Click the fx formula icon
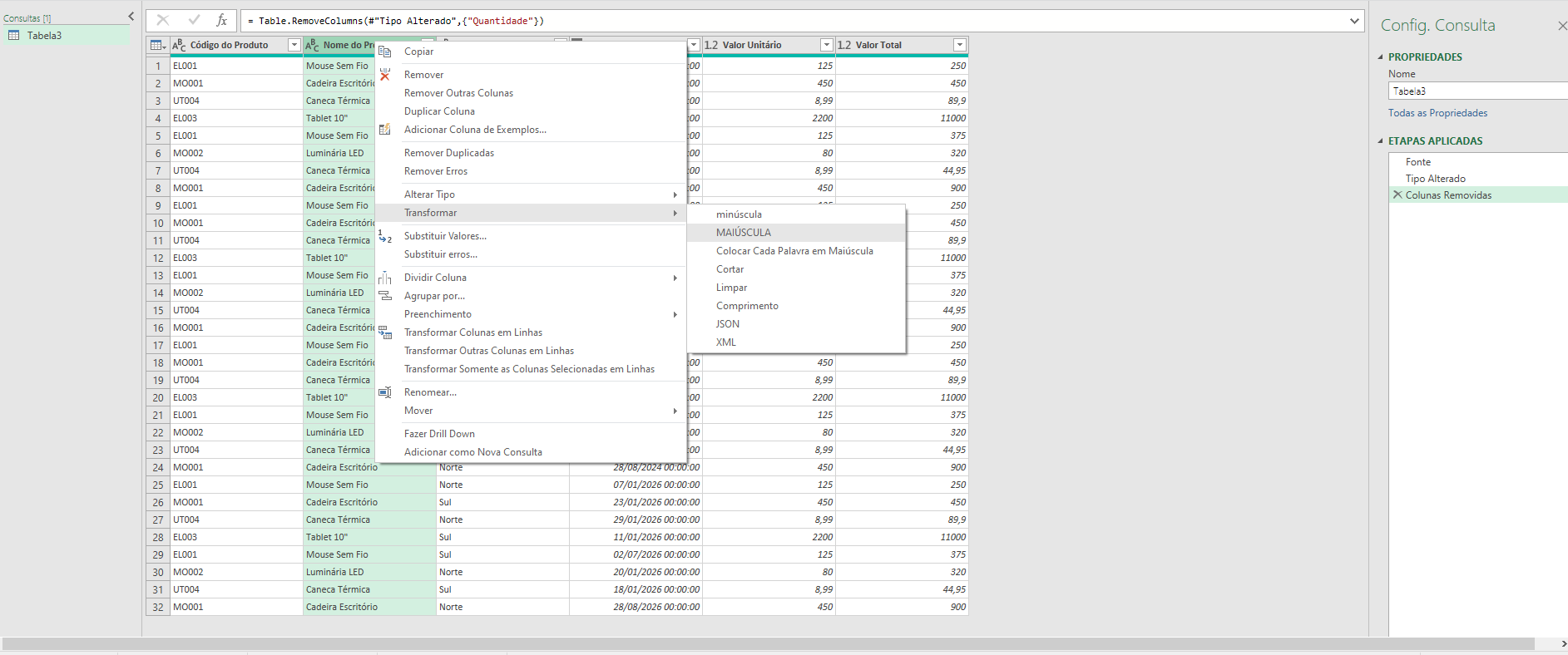This screenshot has height=655, width=1568. pyautogui.click(x=221, y=21)
